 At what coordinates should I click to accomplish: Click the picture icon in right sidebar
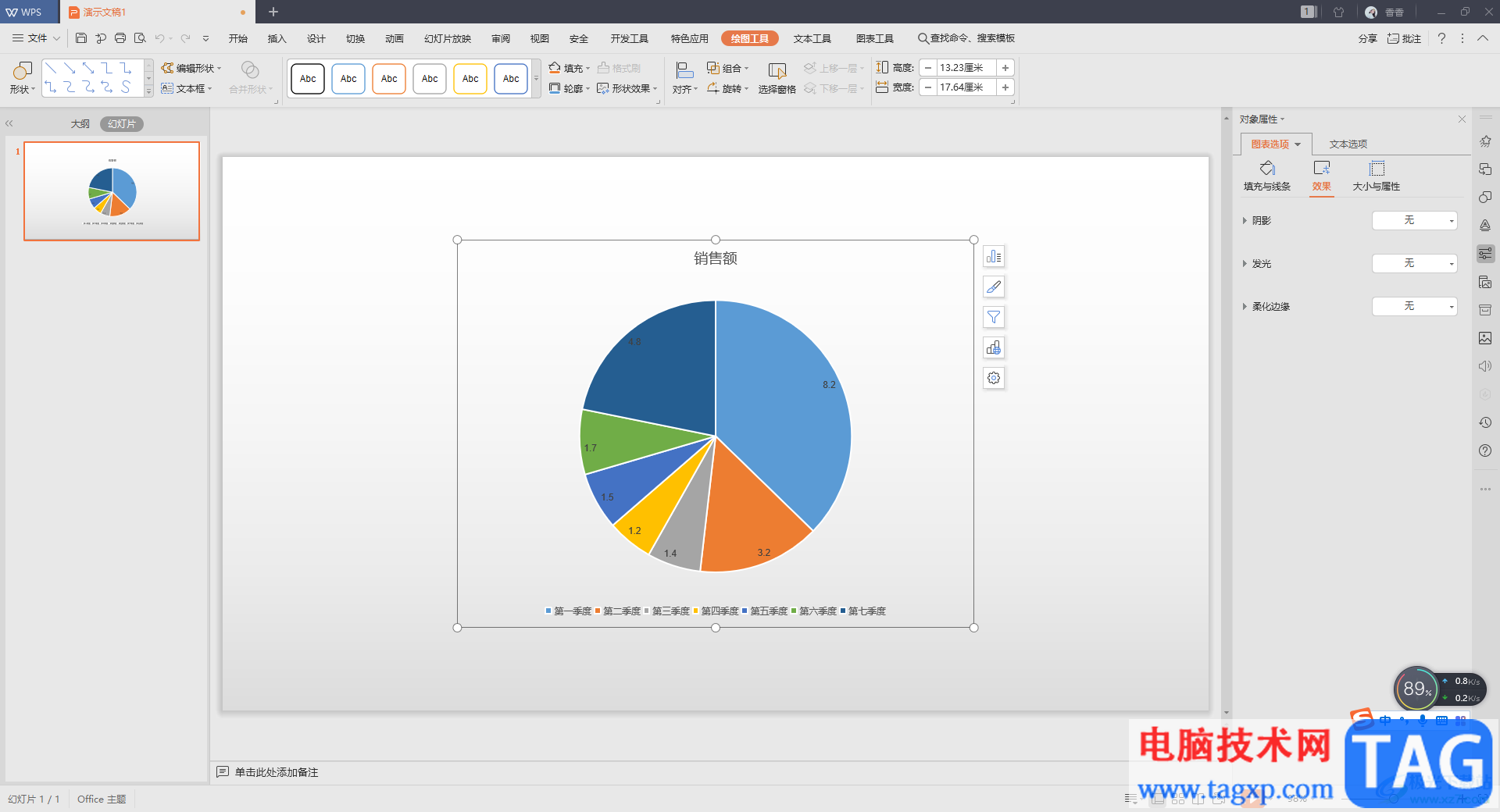pyautogui.click(x=1485, y=338)
